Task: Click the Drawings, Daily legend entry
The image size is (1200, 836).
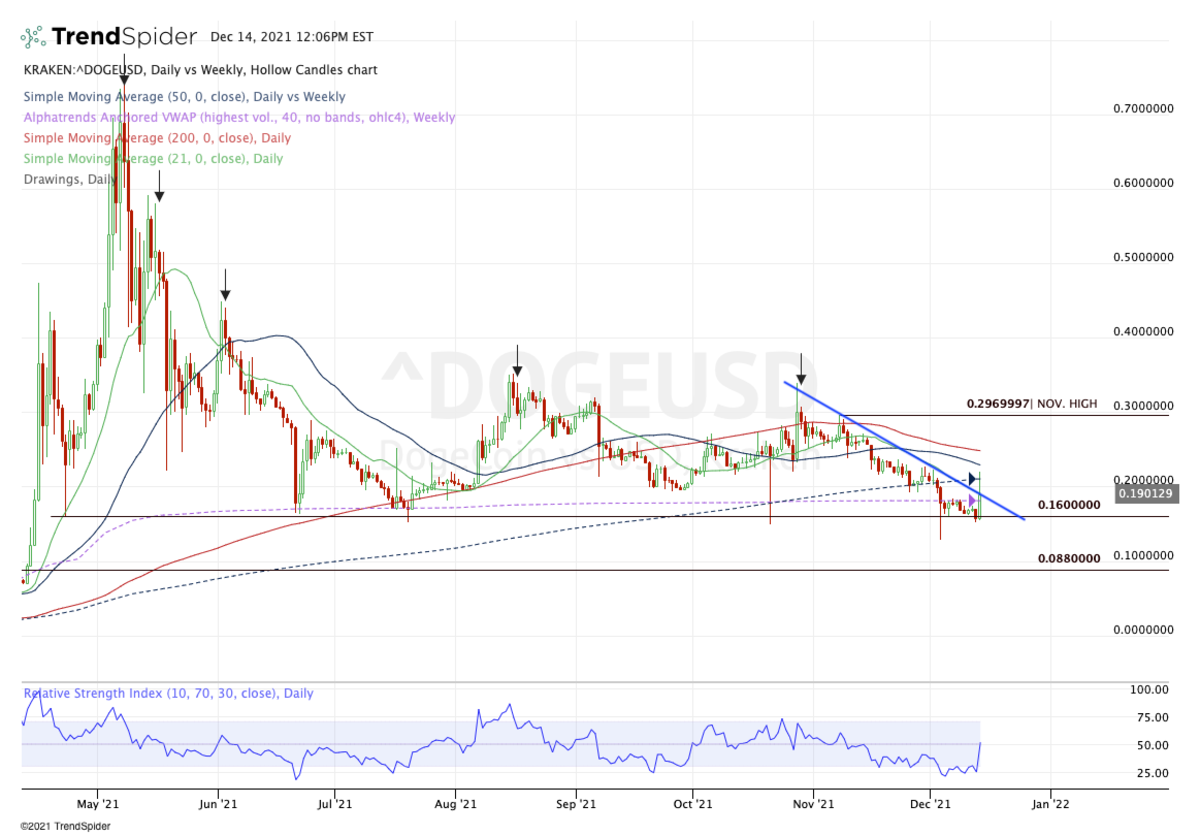Action: (64, 178)
